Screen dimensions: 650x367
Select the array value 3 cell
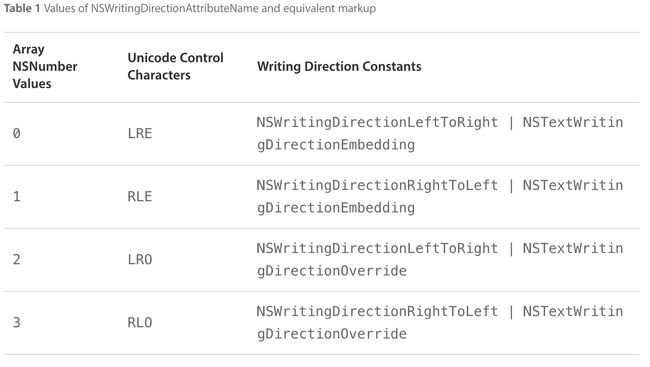[16, 323]
